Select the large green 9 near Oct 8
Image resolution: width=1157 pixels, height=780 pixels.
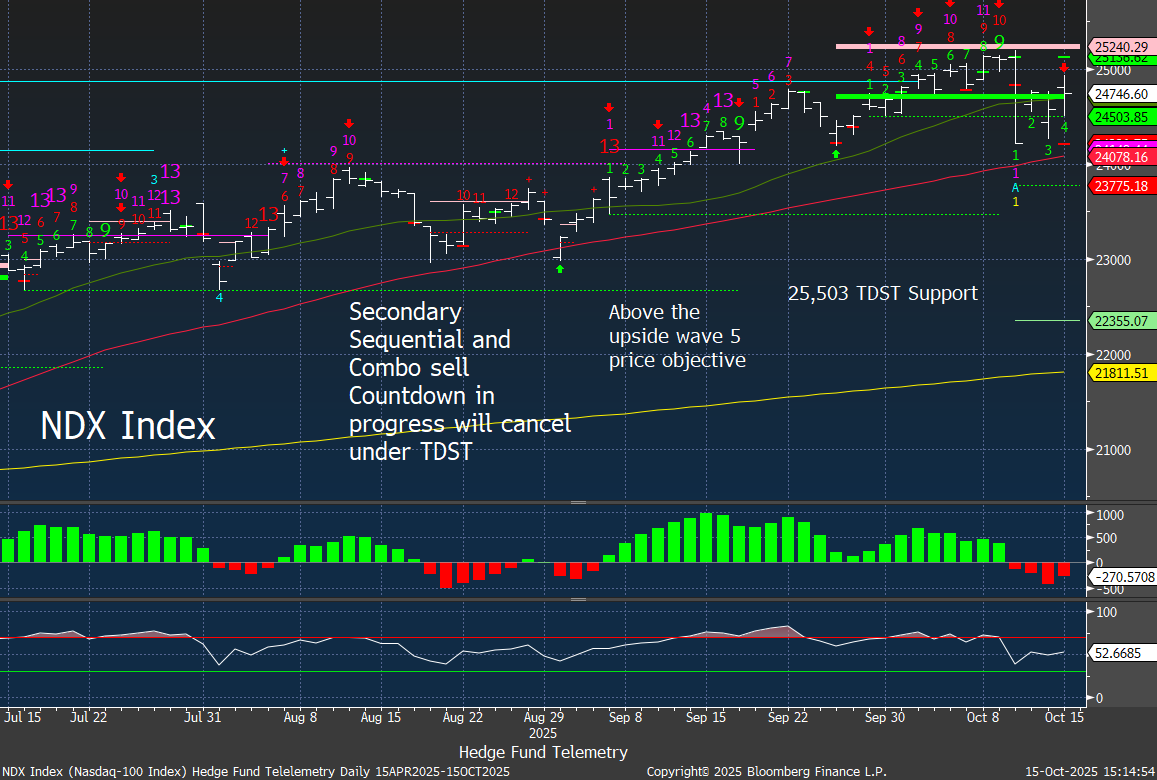pyautogui.click(x=998, y=42)
